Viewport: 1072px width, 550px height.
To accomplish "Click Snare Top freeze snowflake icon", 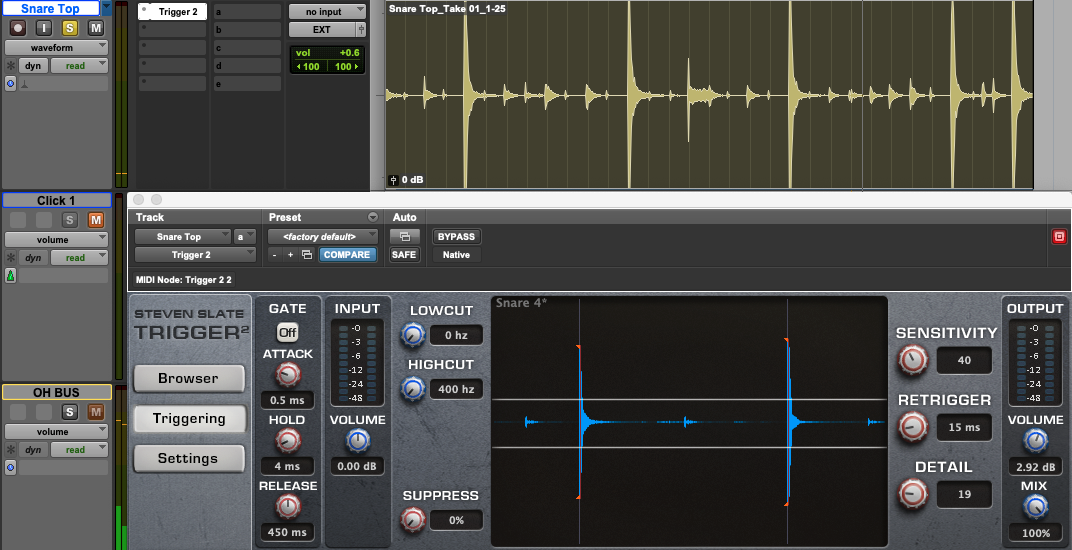I will point(11,66).
